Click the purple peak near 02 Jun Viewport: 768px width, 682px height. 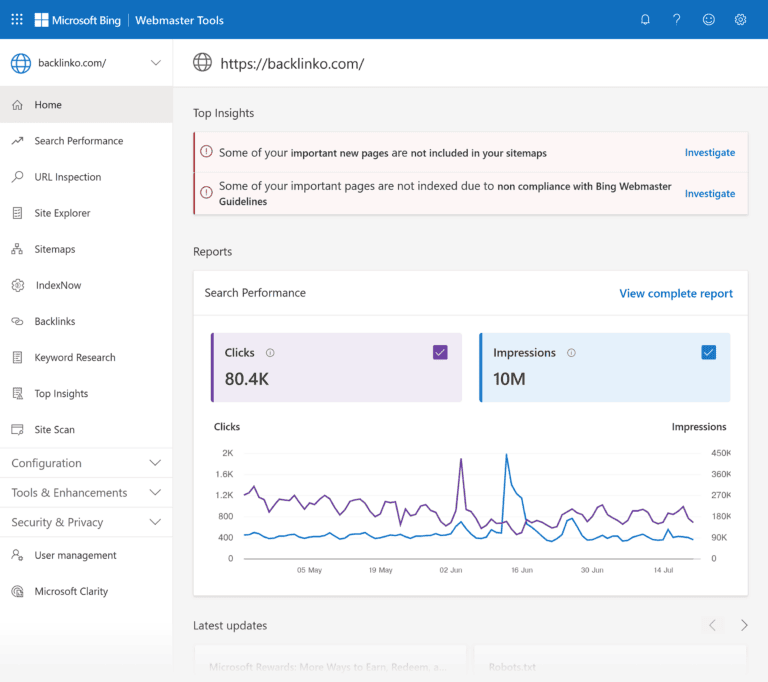click(461, 460)
